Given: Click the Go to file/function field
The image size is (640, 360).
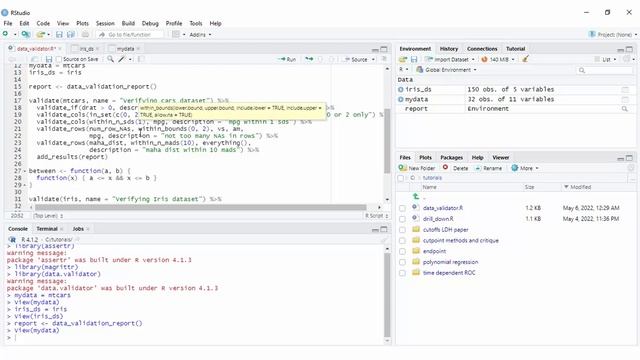Looking at the screenshot, I should (x=129, y=35).
